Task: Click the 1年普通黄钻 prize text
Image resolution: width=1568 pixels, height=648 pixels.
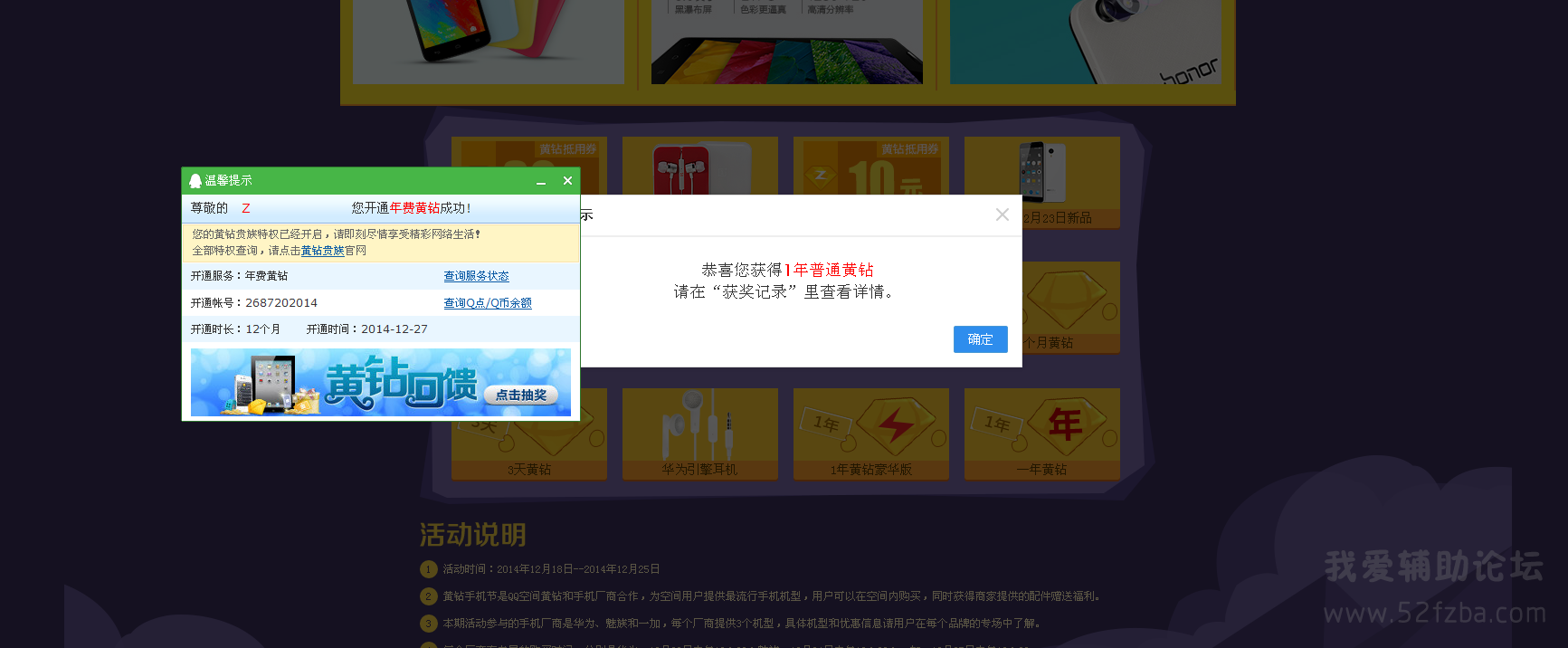Action: tap(829, 270)
